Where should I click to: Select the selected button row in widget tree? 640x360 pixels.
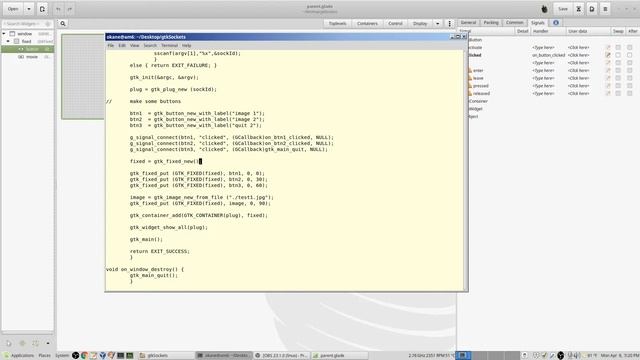pos(27,49)
